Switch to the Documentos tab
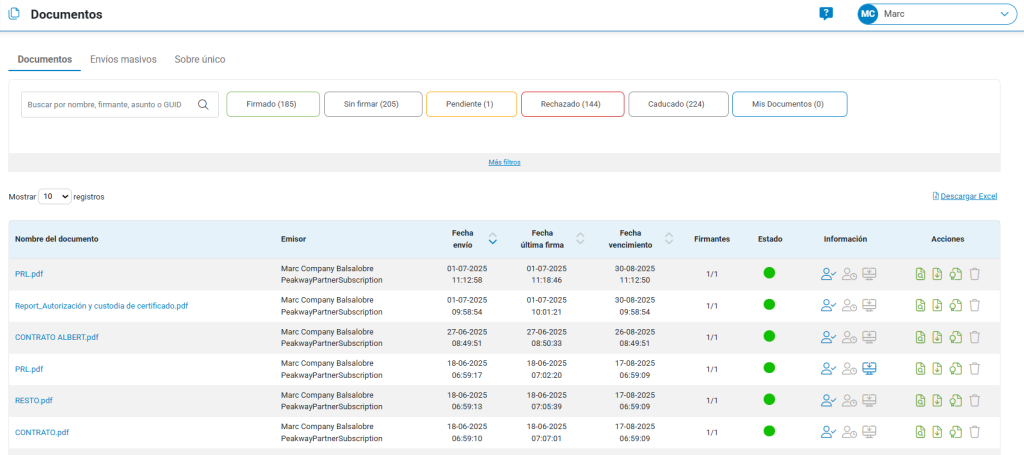This screenshot has height=455, width=1024. tap(44, 59)
